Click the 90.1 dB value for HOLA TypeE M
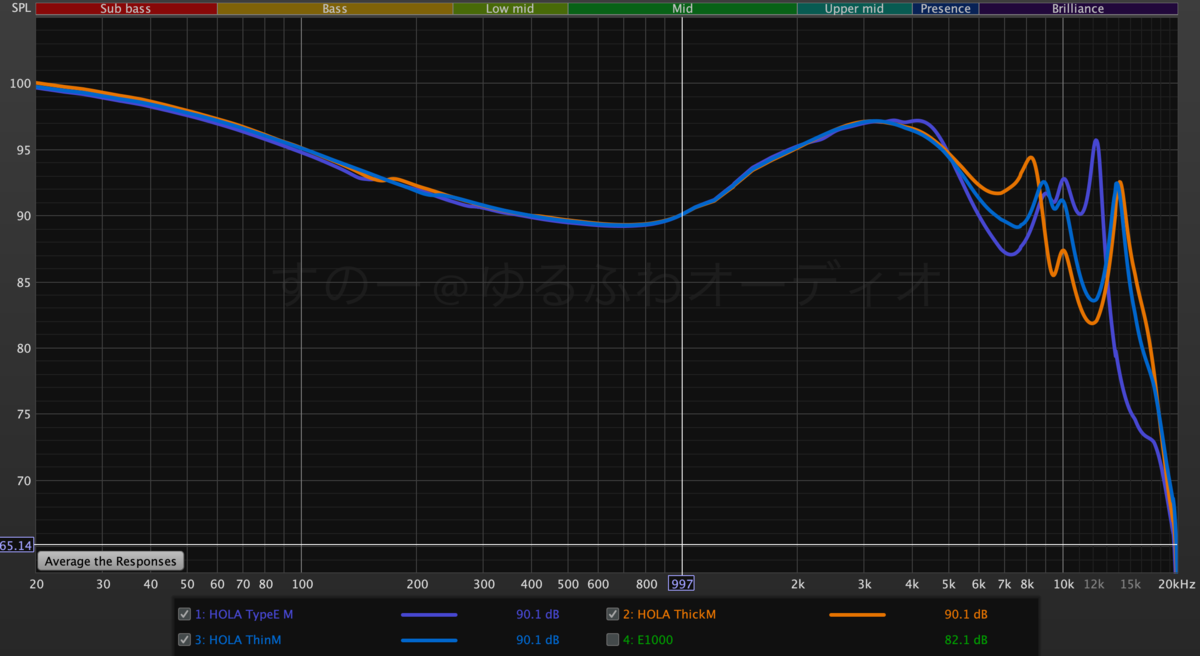 538,614
